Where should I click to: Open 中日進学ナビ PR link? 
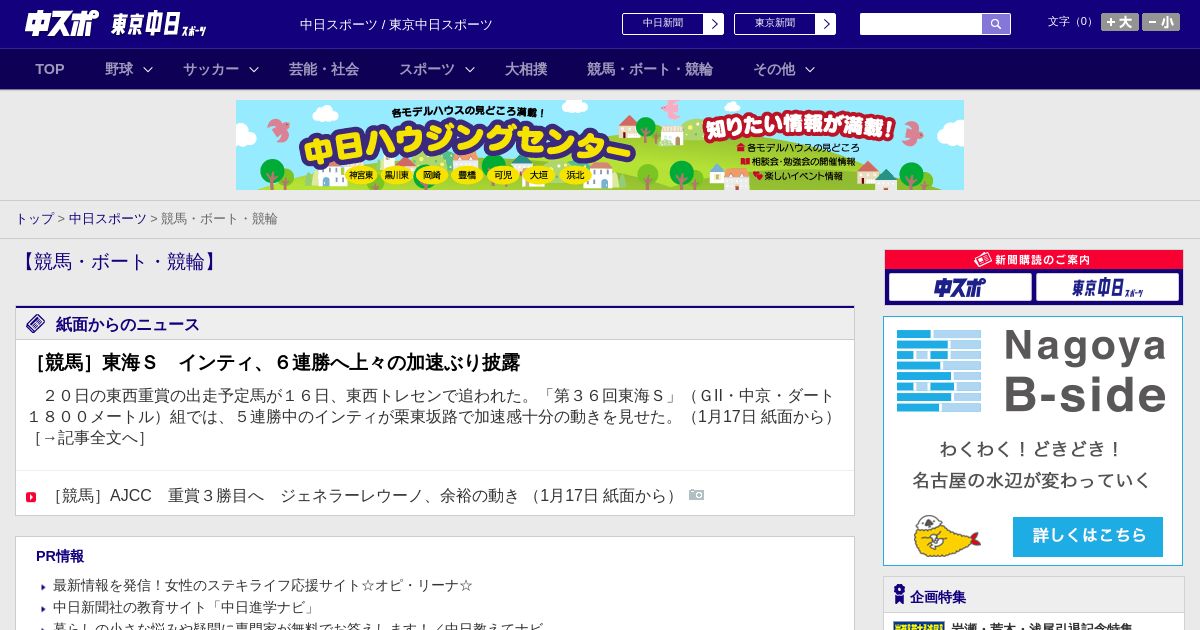point(186,607)
